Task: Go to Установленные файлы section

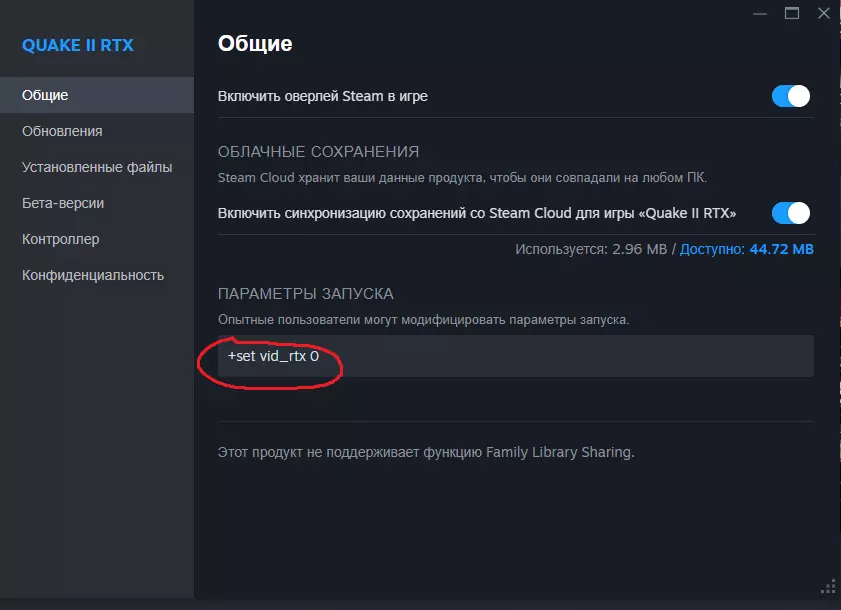Action: 97,167
